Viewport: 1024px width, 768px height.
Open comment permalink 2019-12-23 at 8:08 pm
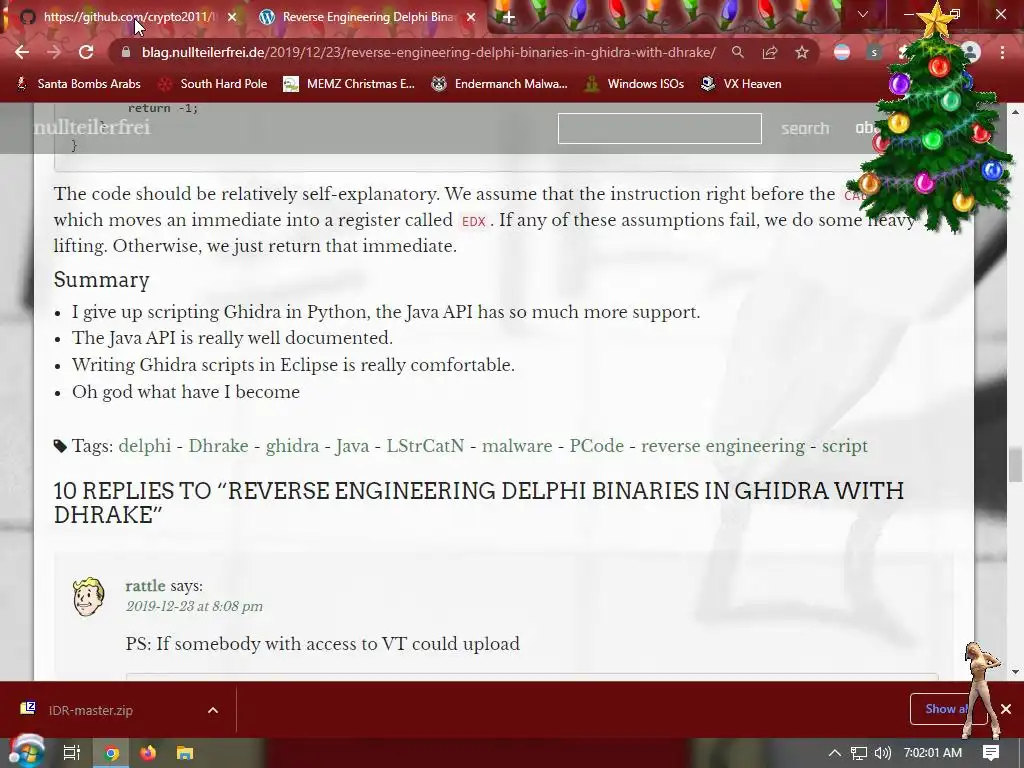[194, 607]
